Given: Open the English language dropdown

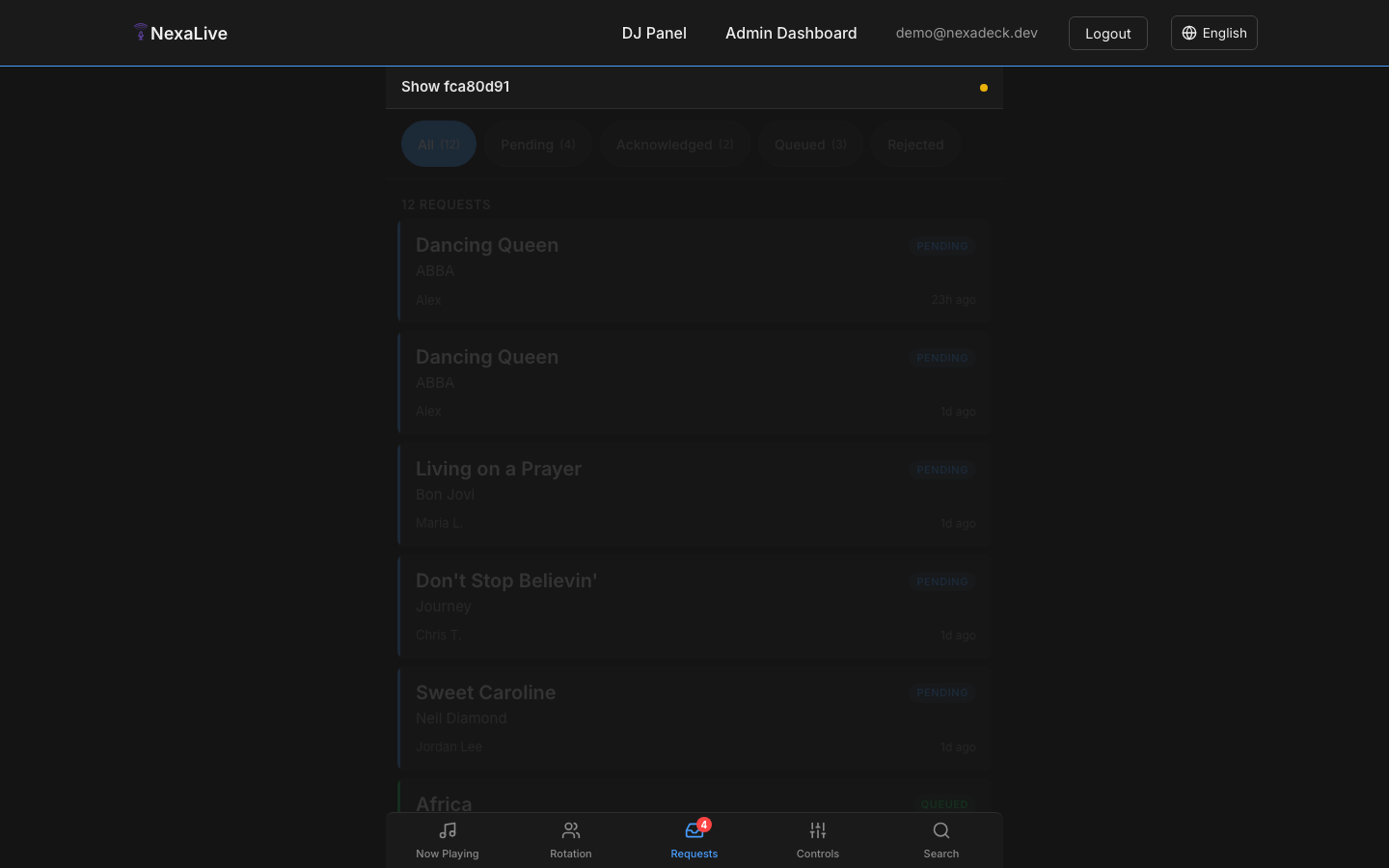Looking at the screenshot, I should pos(1213,33).
